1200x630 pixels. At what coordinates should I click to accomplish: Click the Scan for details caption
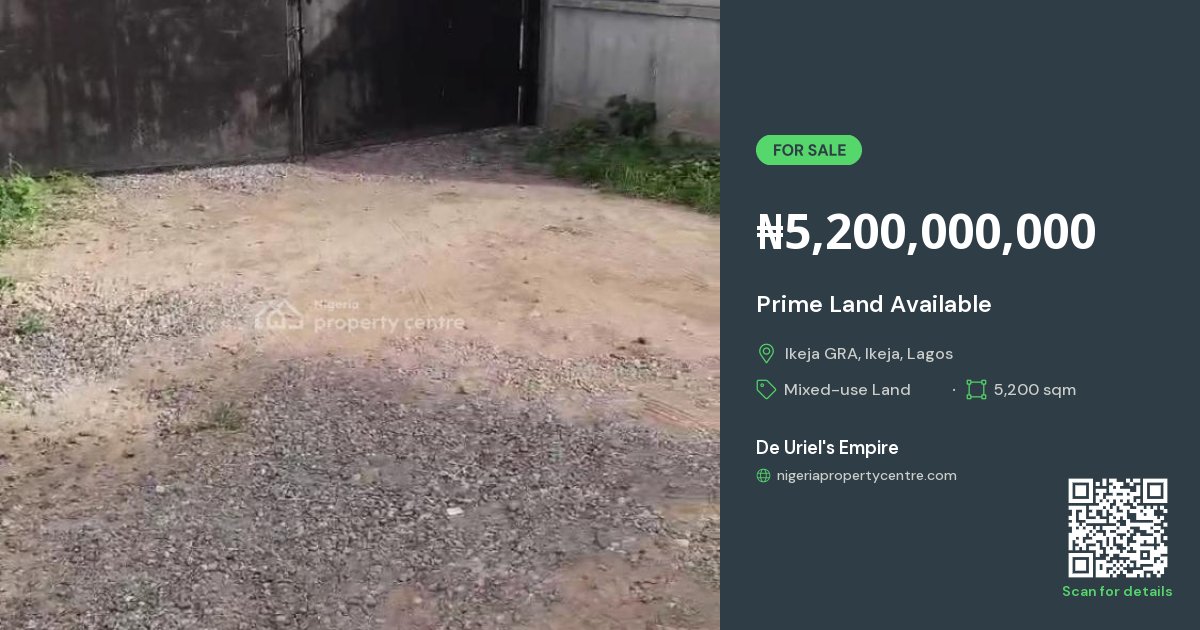[x=1117, y=591]
